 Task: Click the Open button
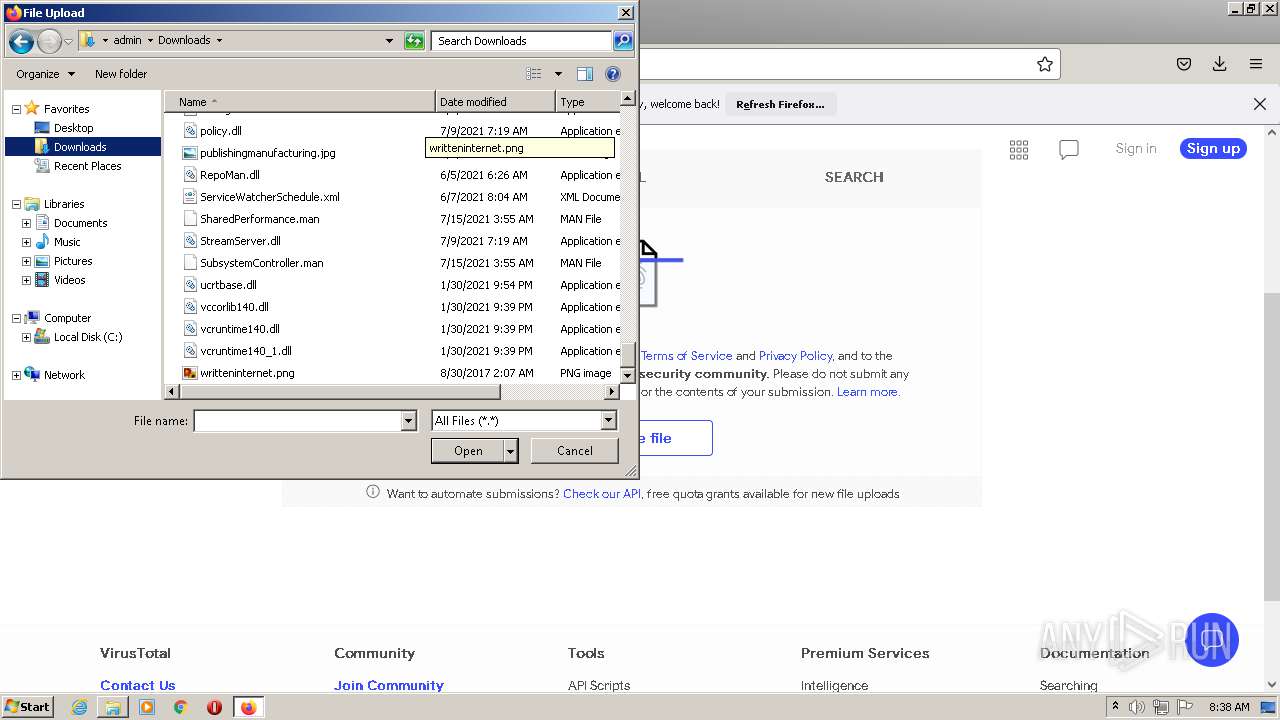point(468,451)
